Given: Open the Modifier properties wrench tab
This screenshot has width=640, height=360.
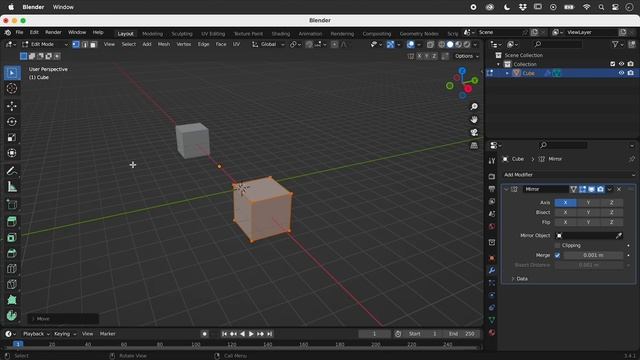Looking at the screenshot, I should coord(492,271).
